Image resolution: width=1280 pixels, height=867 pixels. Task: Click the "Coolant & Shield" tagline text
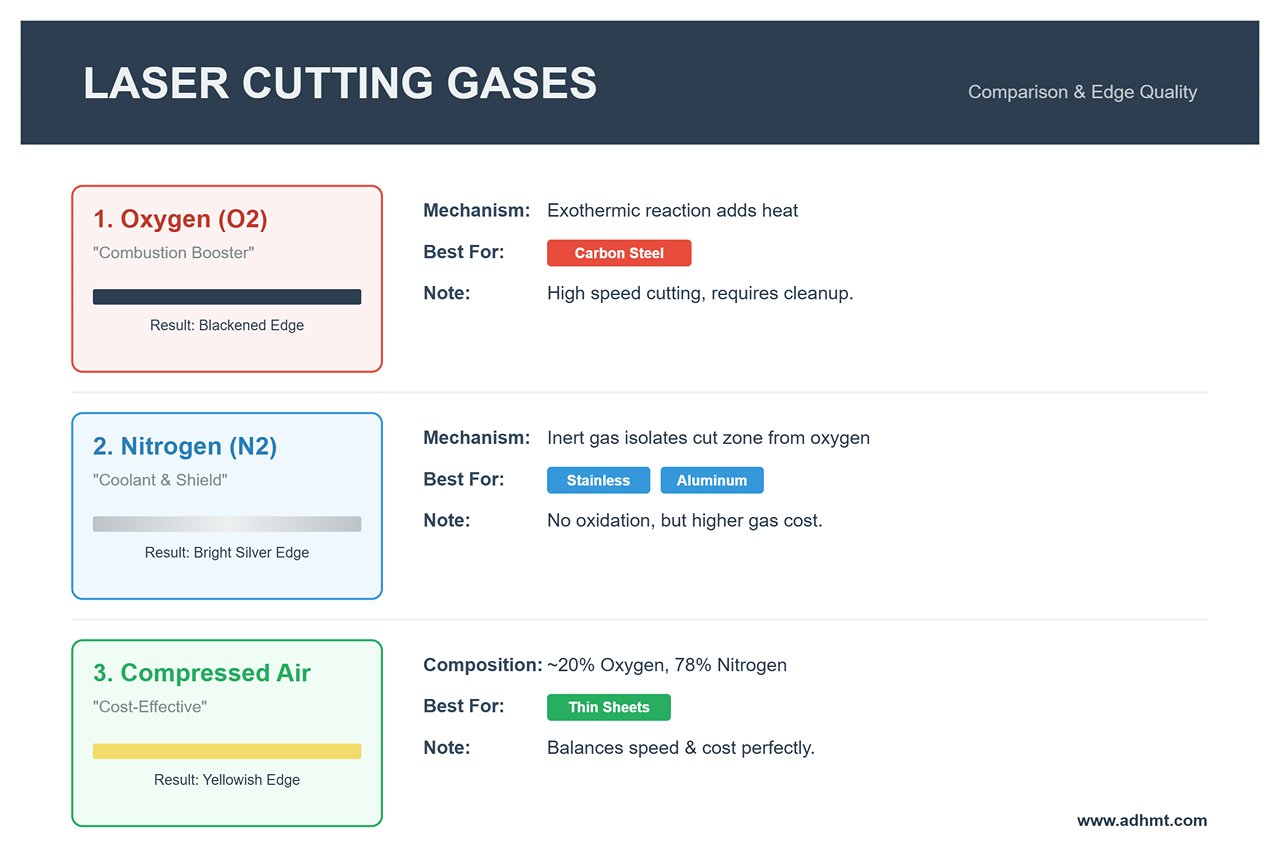(x=160, y=480)
